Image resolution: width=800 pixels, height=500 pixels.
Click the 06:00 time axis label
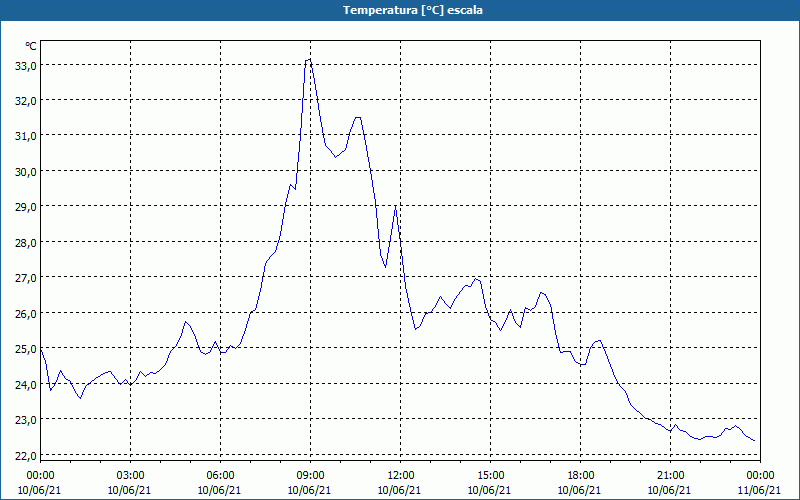click(x=220, y=476)
